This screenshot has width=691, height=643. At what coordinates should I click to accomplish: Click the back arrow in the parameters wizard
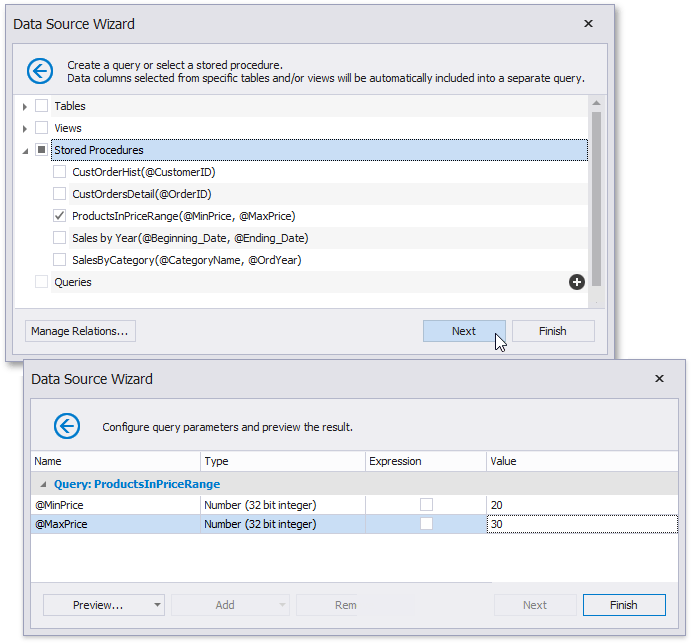point(67,426)
